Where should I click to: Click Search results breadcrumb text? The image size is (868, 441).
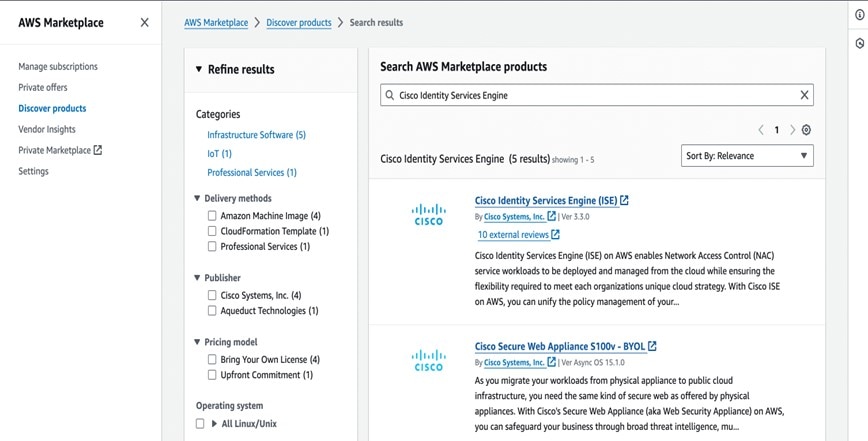pyautogui.click(x=376, y=23)
